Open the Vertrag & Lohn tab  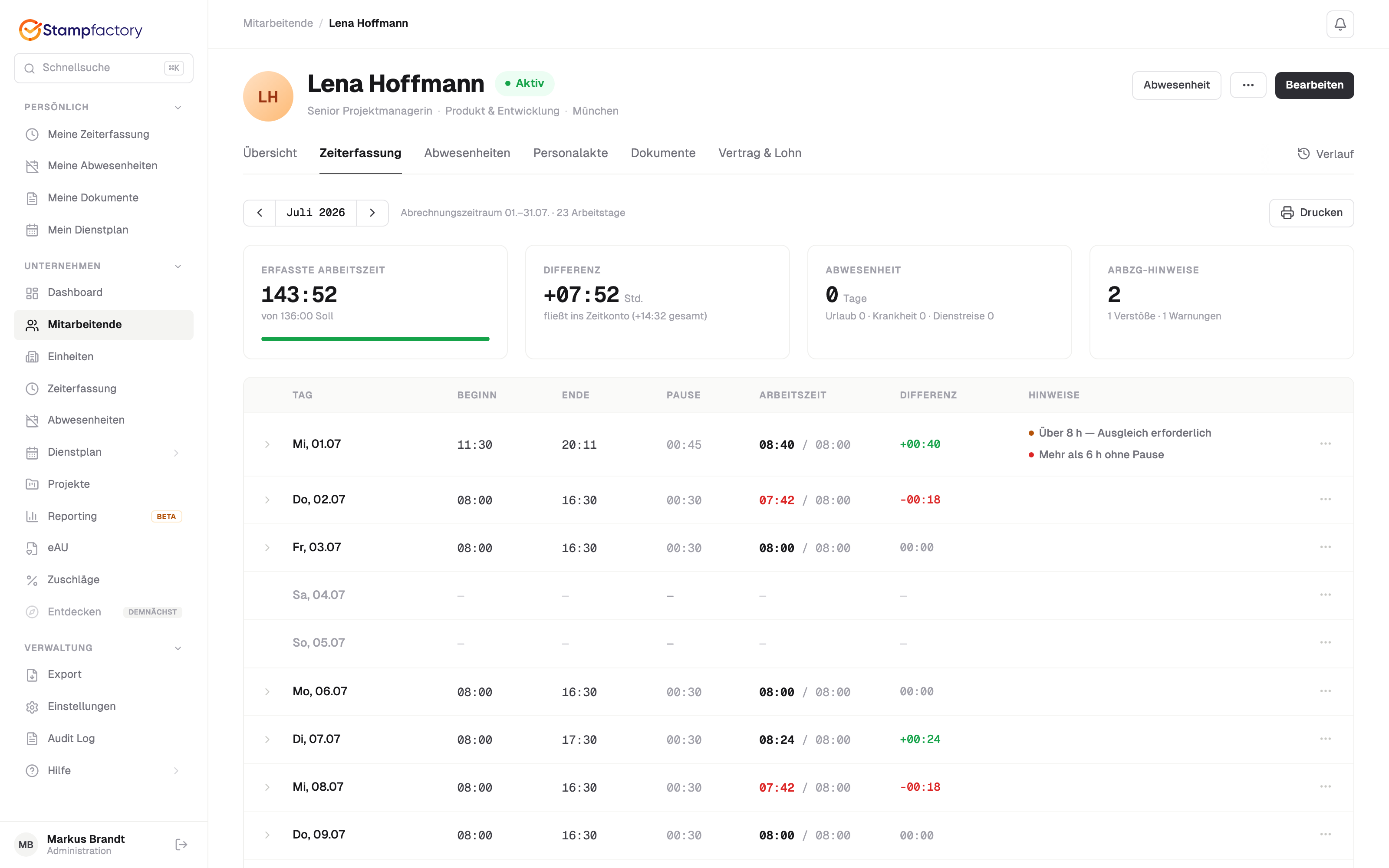(x=759, y=153)
